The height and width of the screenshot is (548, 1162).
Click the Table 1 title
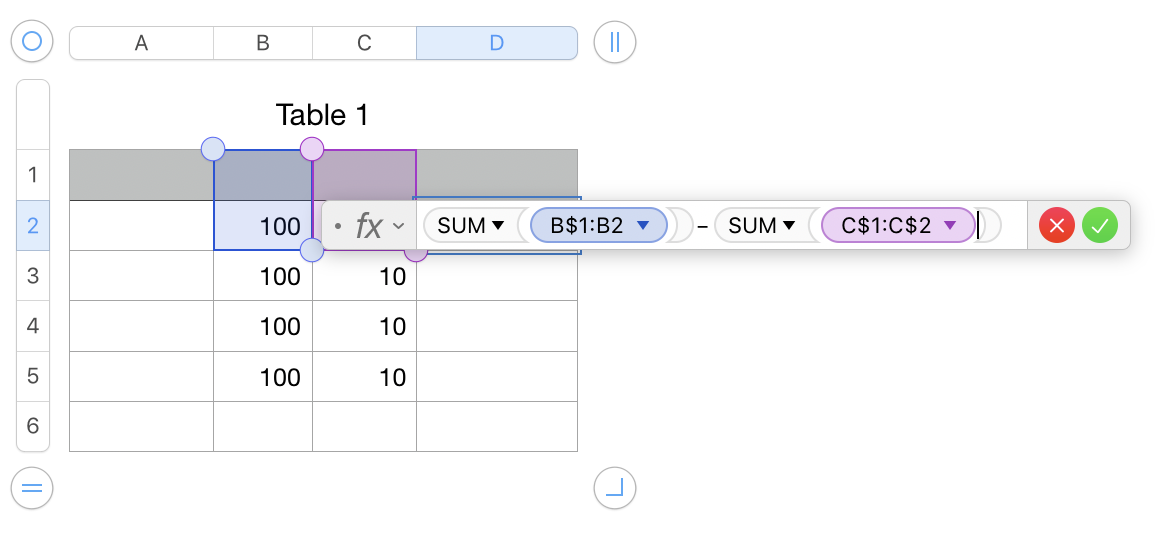coord(322,115)
